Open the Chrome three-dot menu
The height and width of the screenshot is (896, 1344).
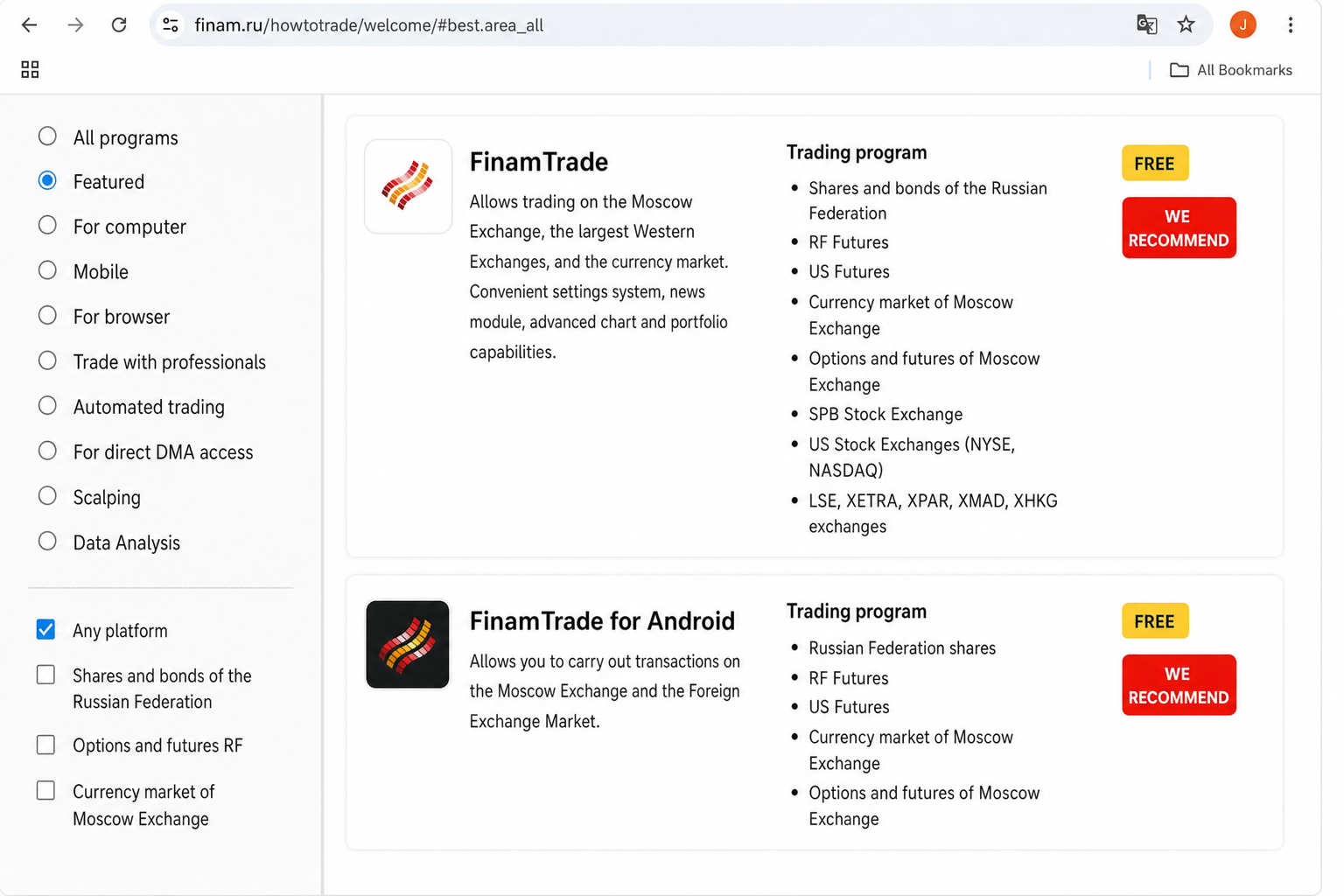1290,25
